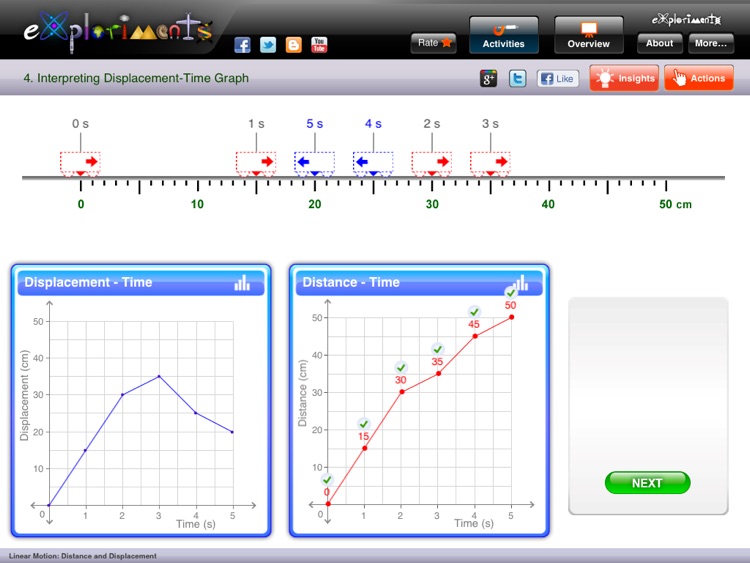
Task: Click the checkmark above the value 35
Action: tap(437, 349)
